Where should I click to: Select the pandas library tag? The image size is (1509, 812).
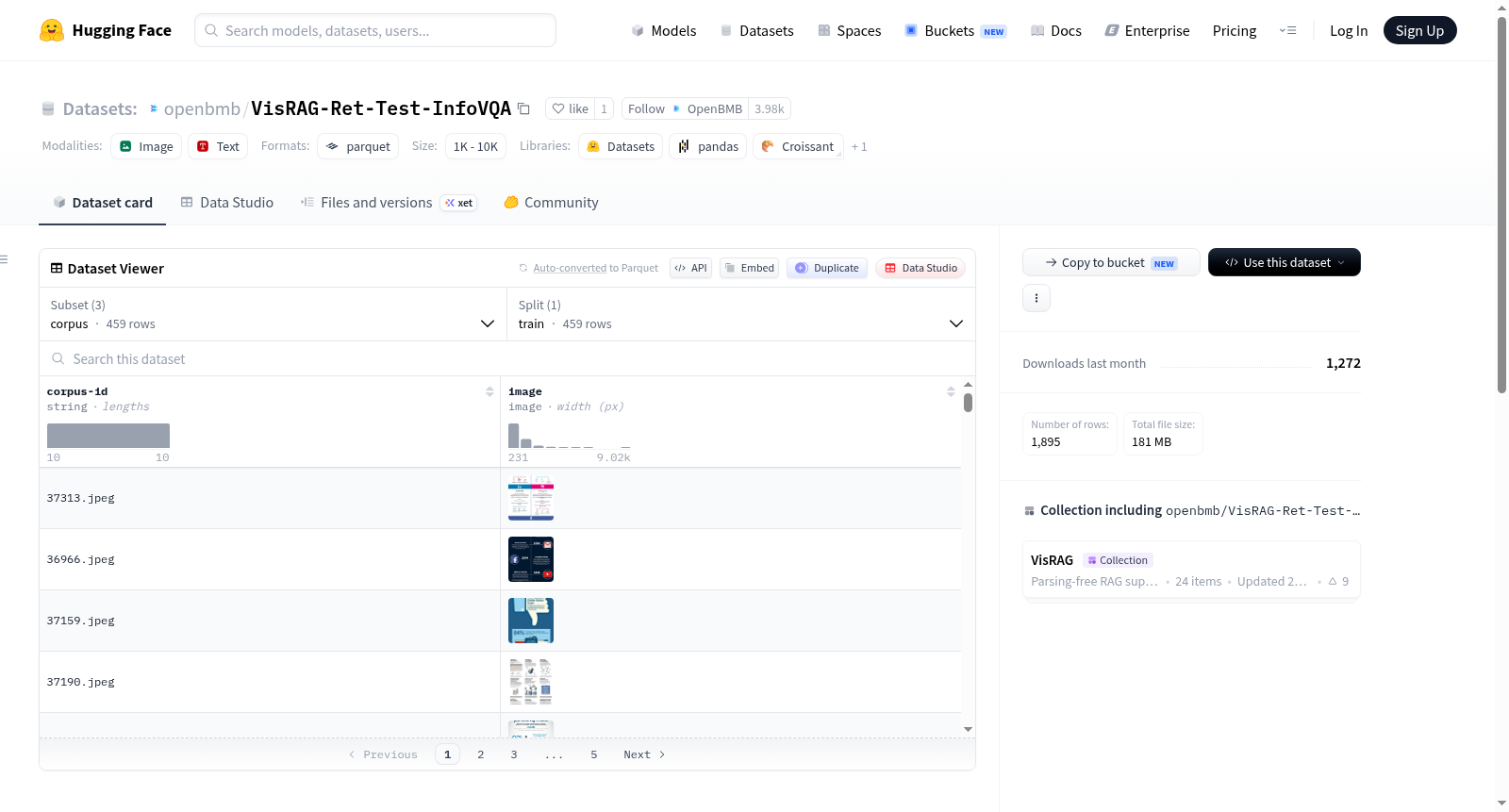click(707, 146)
